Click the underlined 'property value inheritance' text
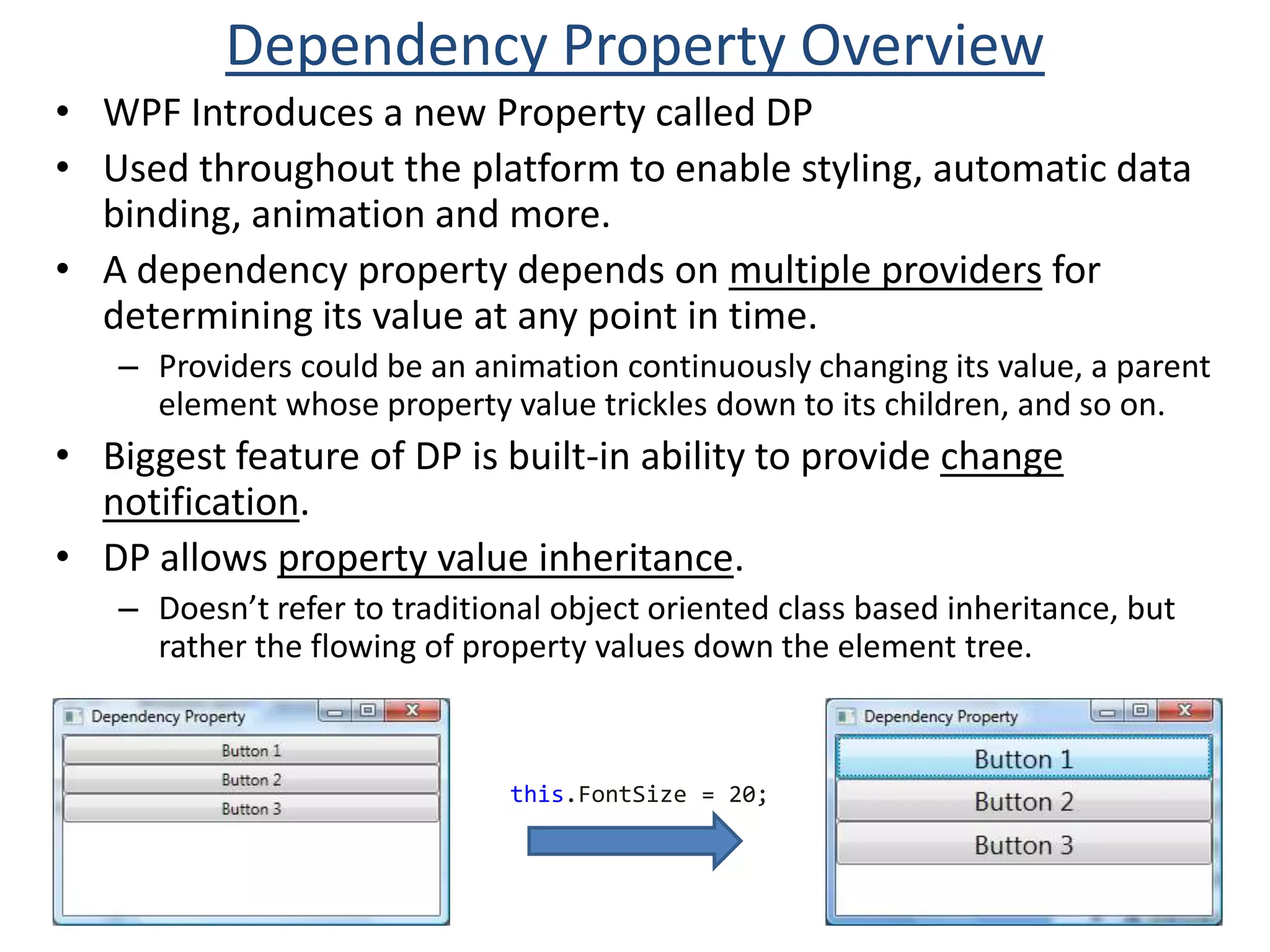This screenshot has height=952, width=1270. (x=505, y=558)
